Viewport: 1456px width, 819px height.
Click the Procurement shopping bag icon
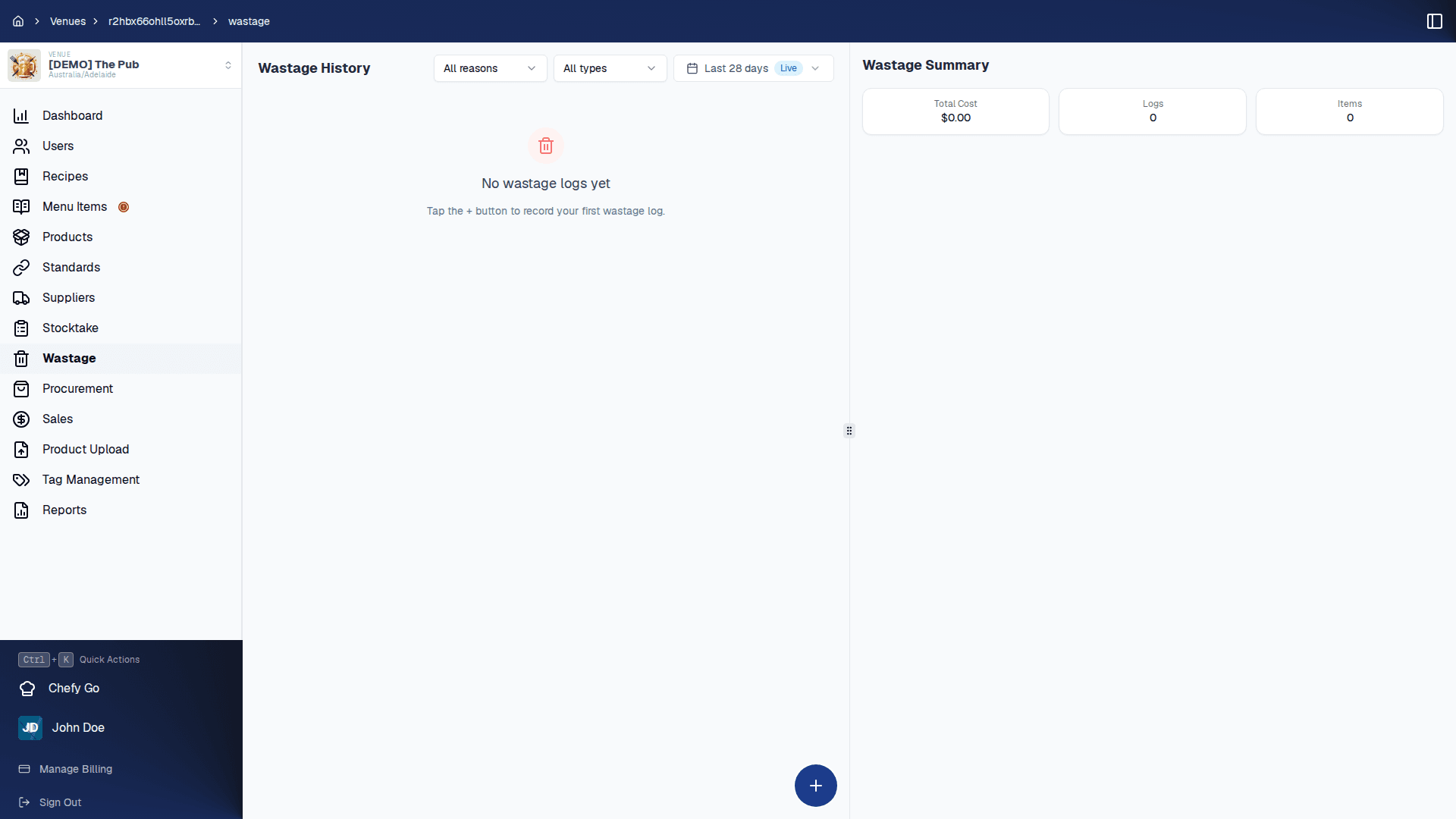coord(21,389)
